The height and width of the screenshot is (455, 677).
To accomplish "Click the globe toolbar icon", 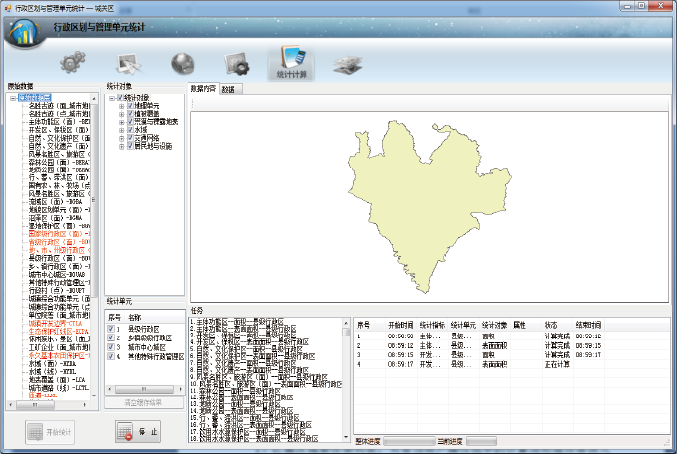I will tap(183, 64).
